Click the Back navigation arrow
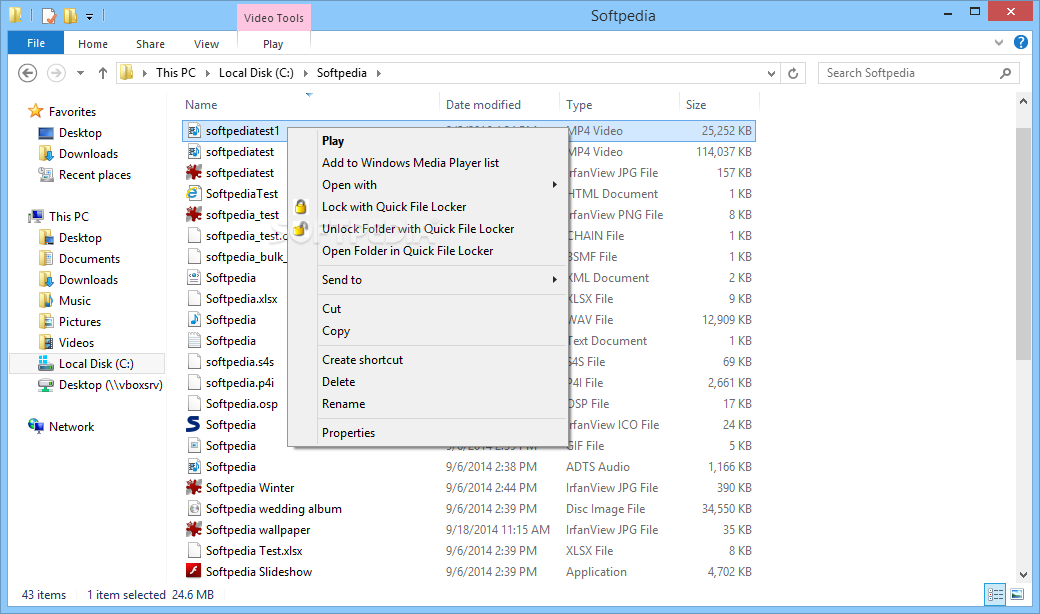Viewport: 1040px width, 614px height. point(27,73)
